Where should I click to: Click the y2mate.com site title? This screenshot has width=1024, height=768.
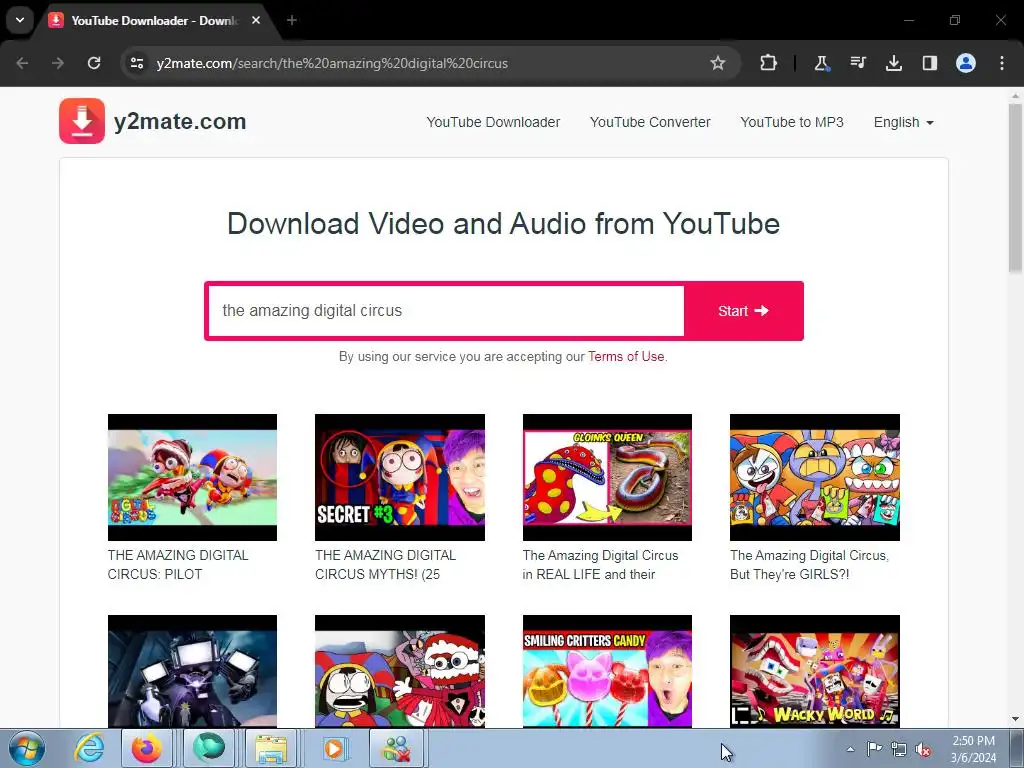point(180,121)
